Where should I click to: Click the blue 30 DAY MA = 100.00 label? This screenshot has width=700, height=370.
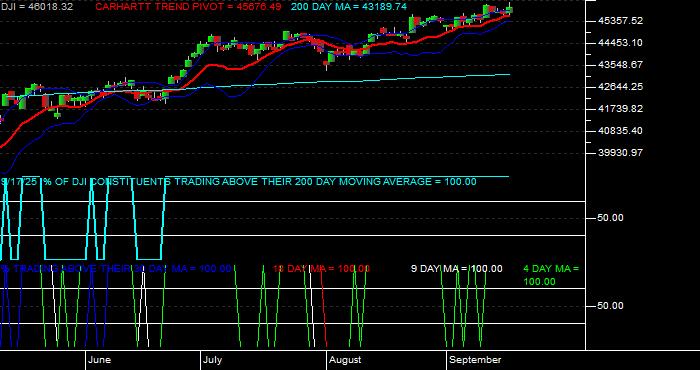point(116,269)
